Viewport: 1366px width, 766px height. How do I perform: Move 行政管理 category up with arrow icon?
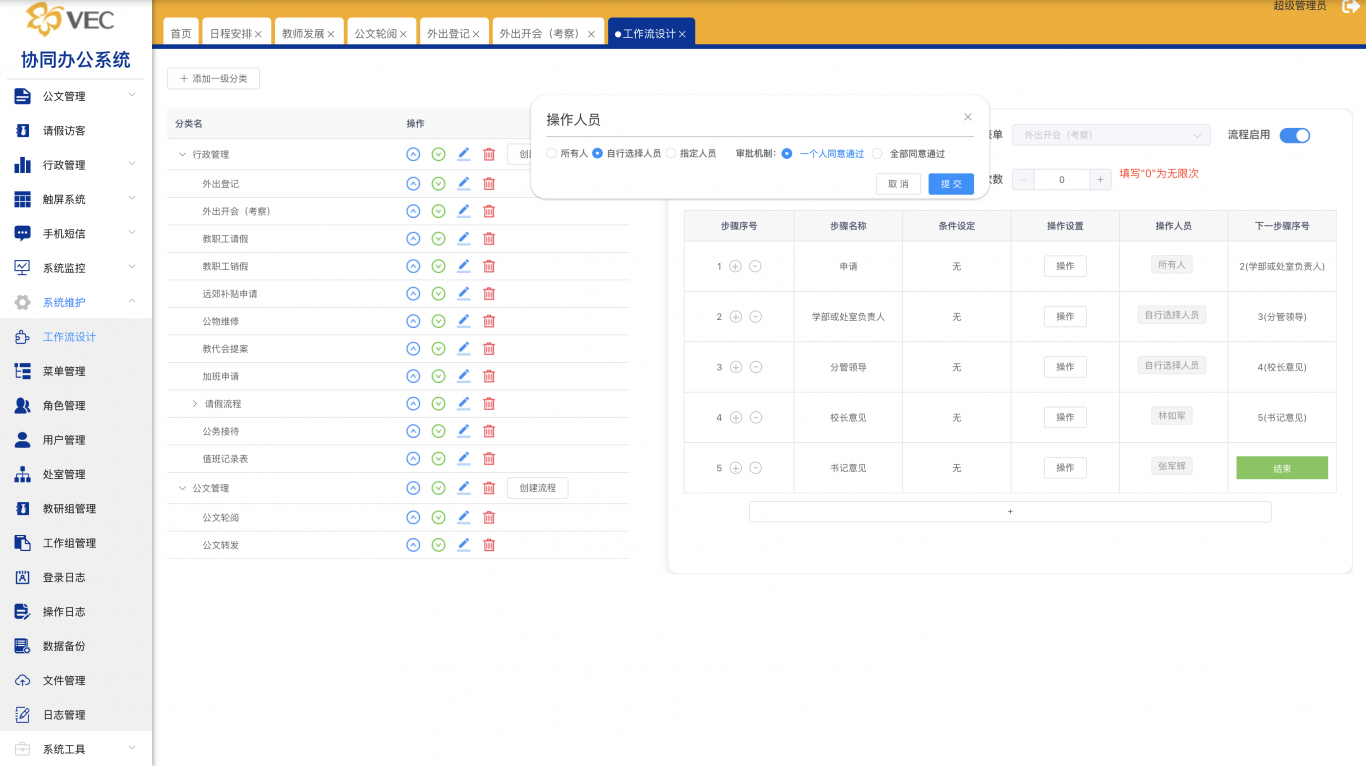pos(413,154)
